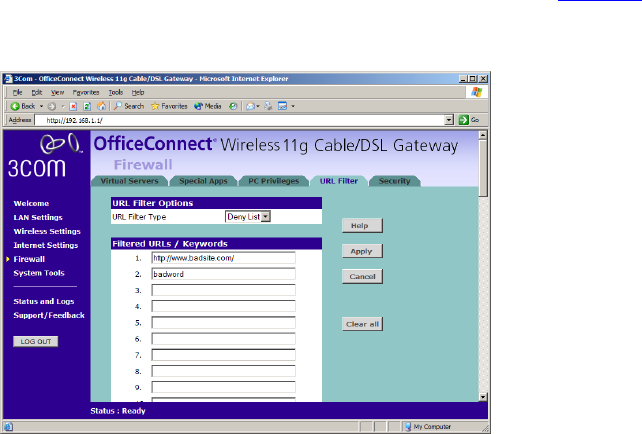Viewport: 642px width, 434px height.
Task: Click the Print icon in toolbar
Action: click(268, 106)
